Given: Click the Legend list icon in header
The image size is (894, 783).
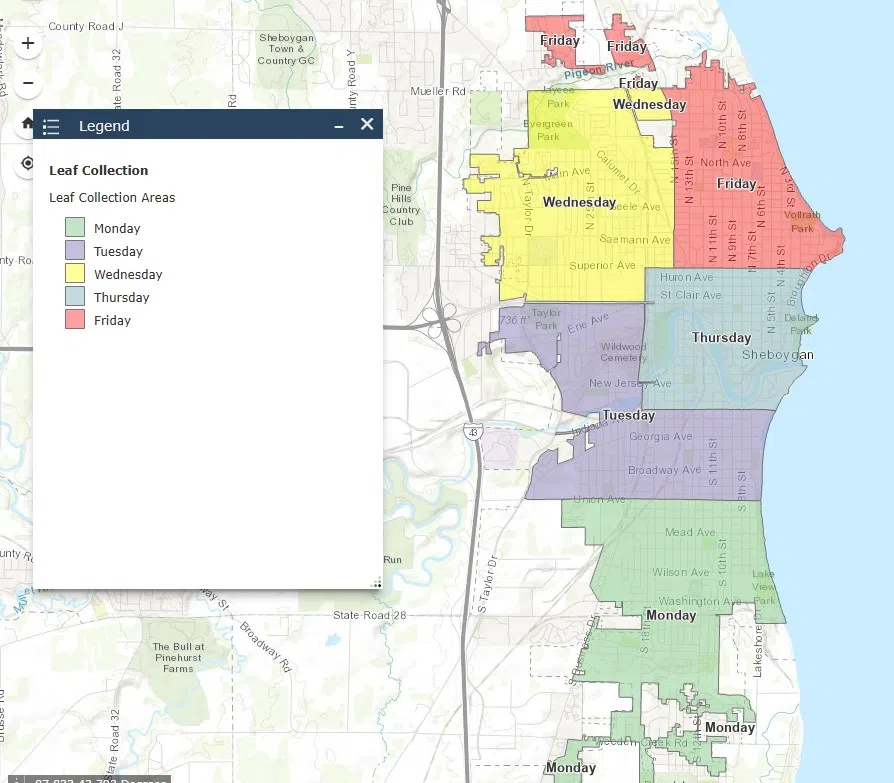Looking at the screenshot, I should click(52, 126).
